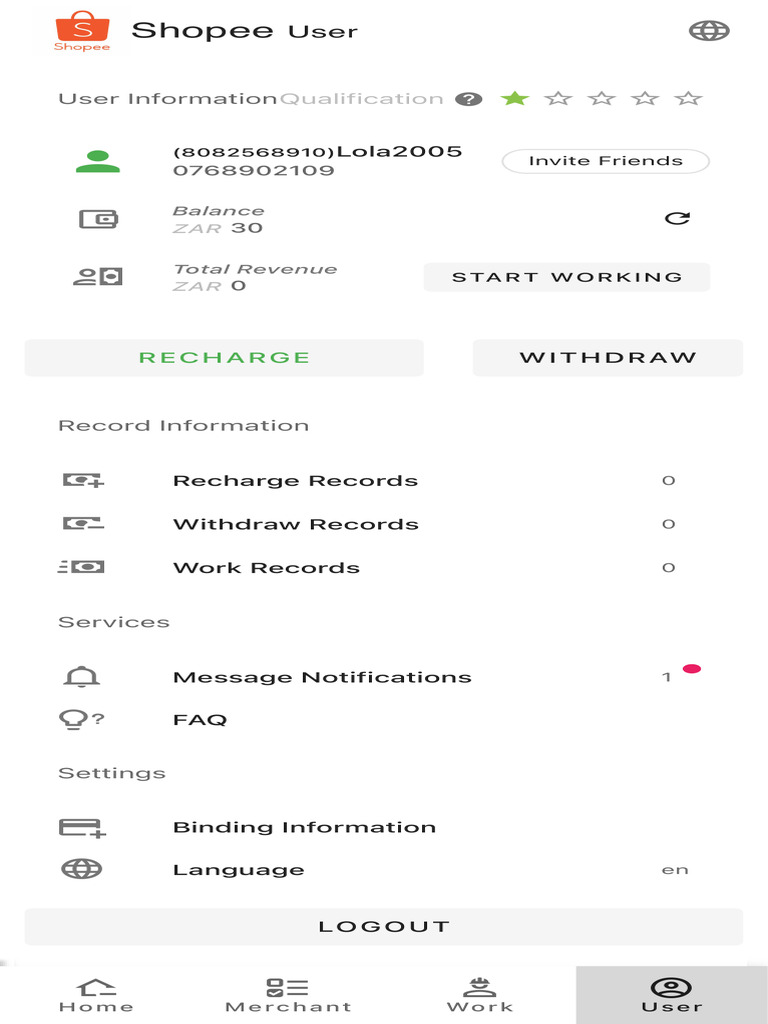Tap the bell icon for Message Notifications
Screen dimensions: 768x1024
point(82,677)
